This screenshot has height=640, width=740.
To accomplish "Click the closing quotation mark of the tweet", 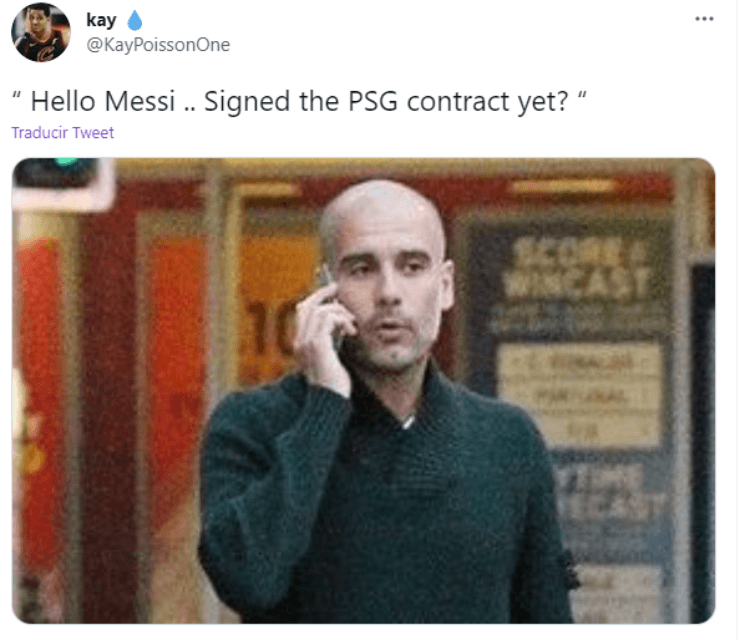I will 582,96.
